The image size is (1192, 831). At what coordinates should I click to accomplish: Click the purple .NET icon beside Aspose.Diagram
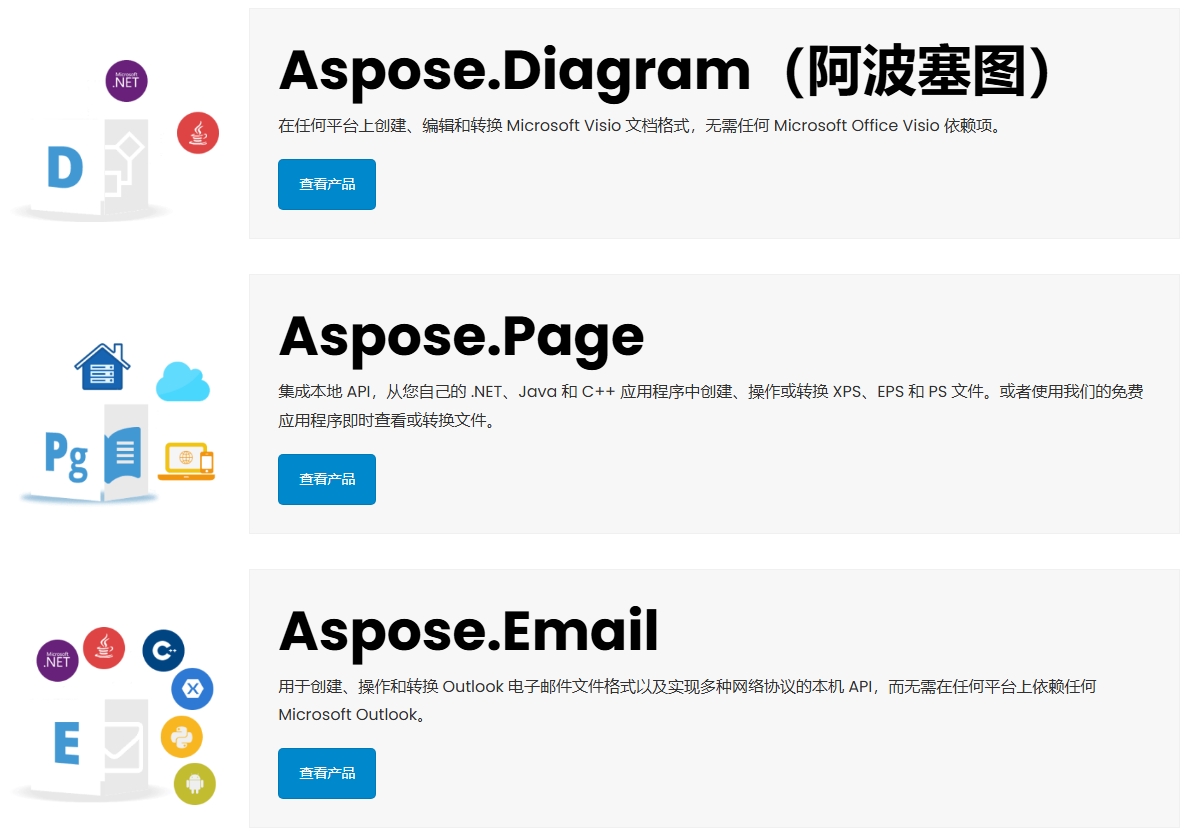(126, 81)
